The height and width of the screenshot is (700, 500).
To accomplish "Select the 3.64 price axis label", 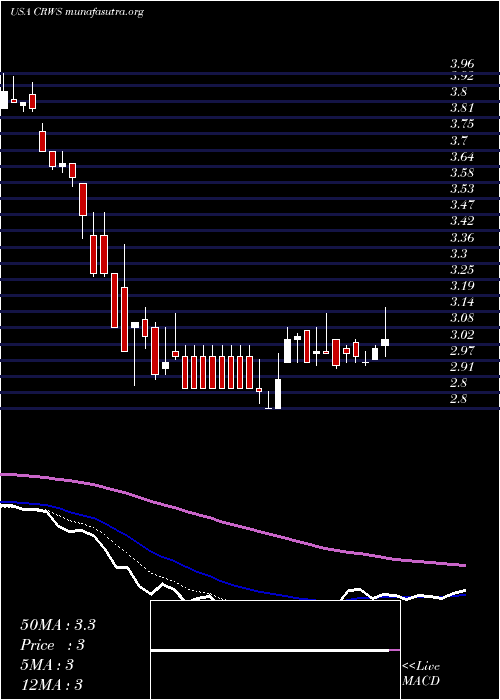I will [x=462, y=157].
